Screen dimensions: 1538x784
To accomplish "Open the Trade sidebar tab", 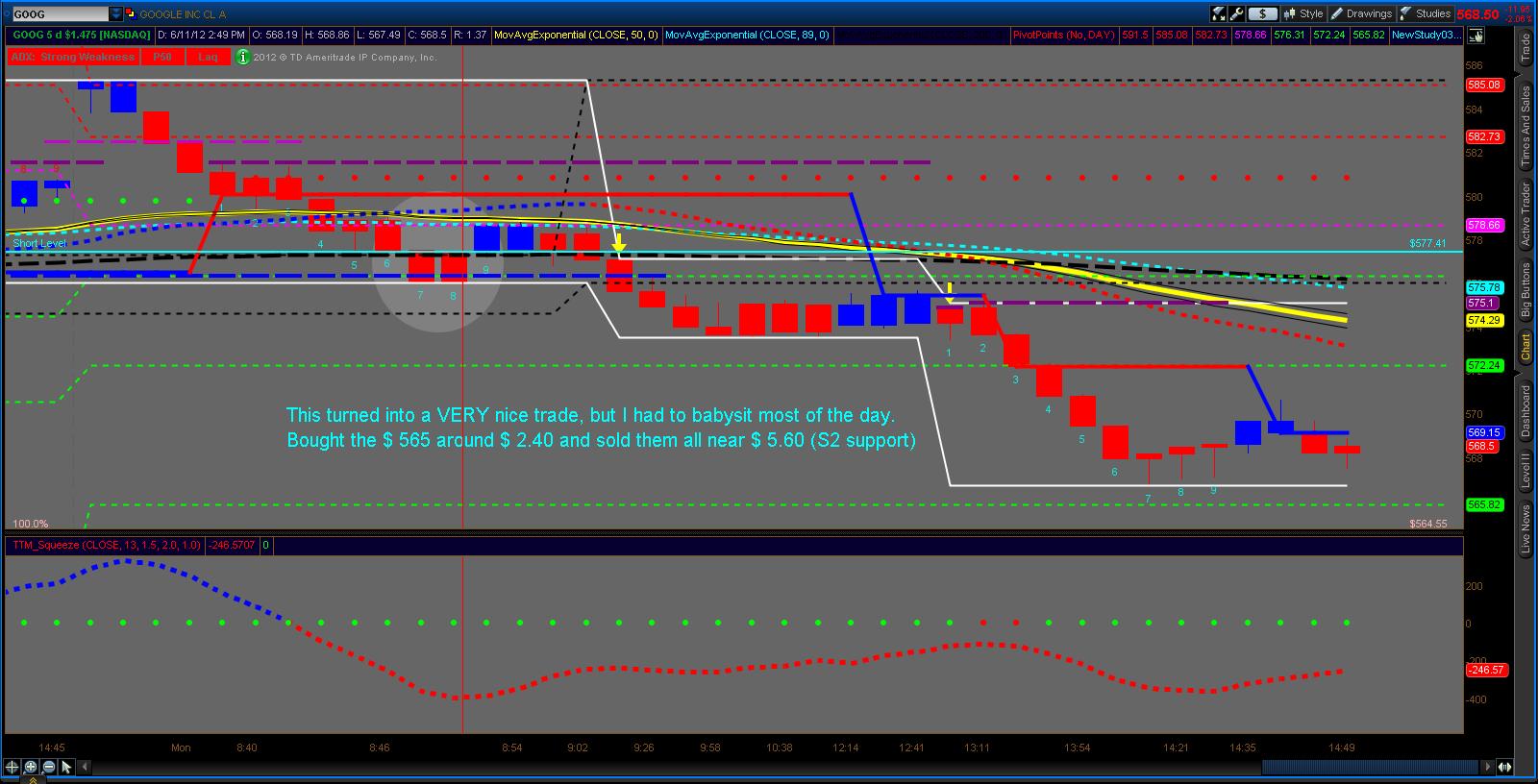I will point(1526,47).
